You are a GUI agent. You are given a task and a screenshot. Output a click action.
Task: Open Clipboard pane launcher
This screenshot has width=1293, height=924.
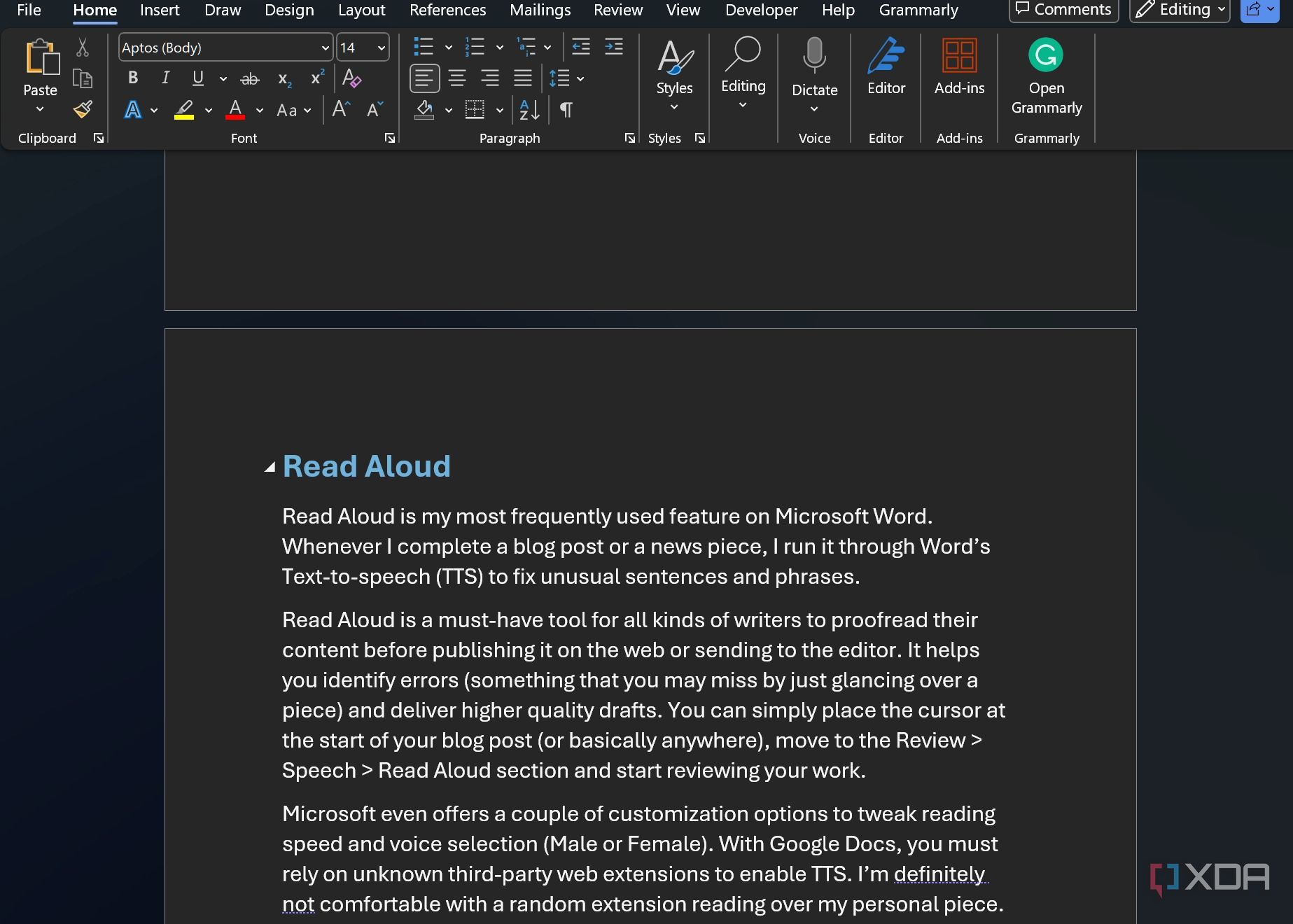[x=99, y=138]
